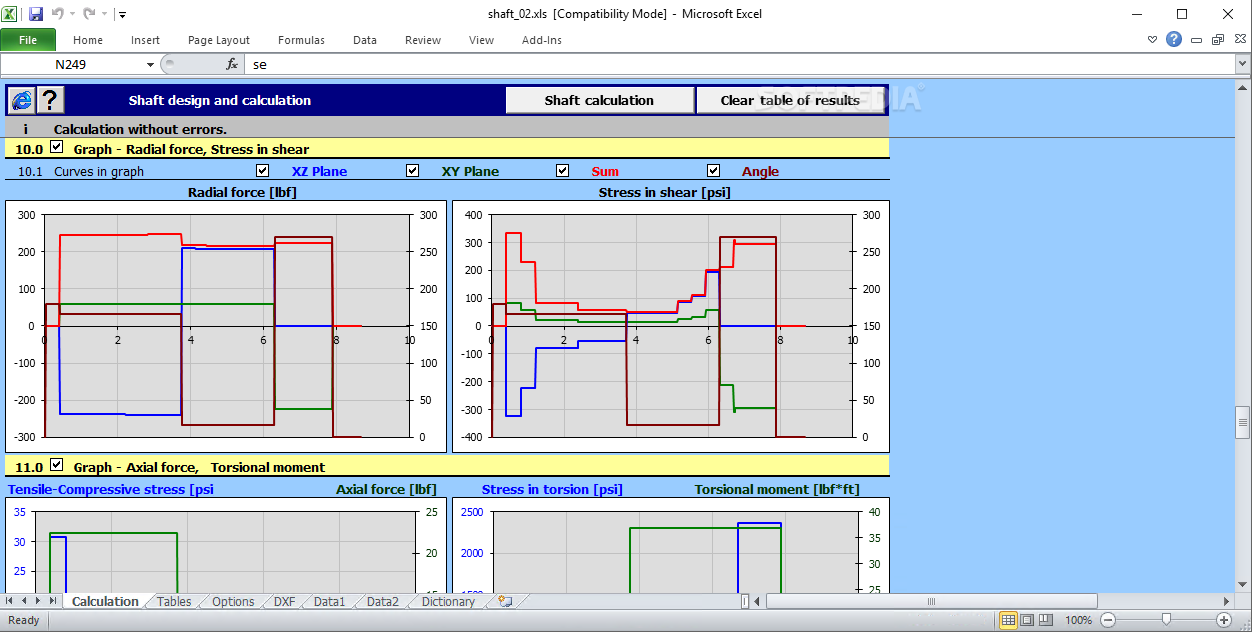The height and width of the screenshot is (632, 1252).
Task: Click the zoom out minus button
Action: point(1108,620)
